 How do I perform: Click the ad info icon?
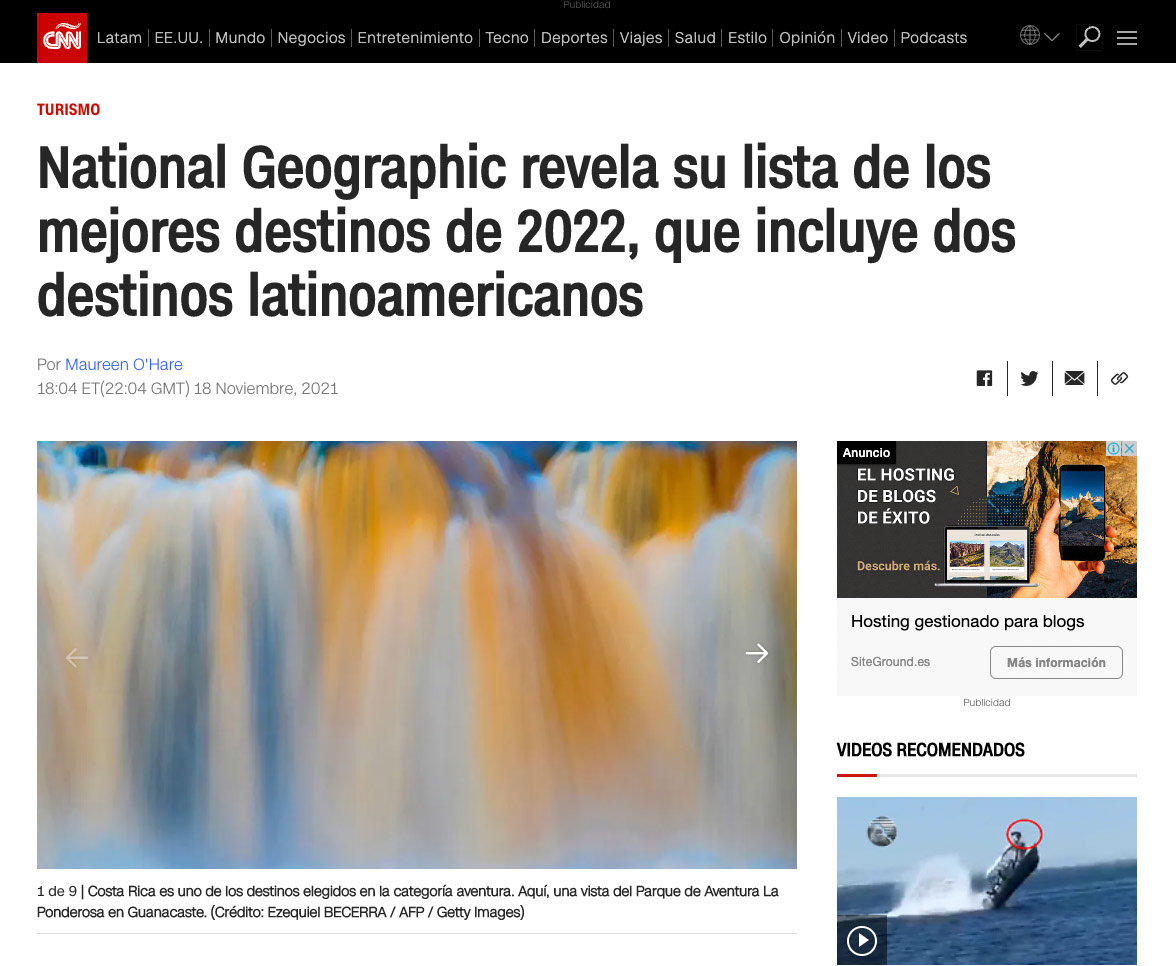pos(1114,448)
